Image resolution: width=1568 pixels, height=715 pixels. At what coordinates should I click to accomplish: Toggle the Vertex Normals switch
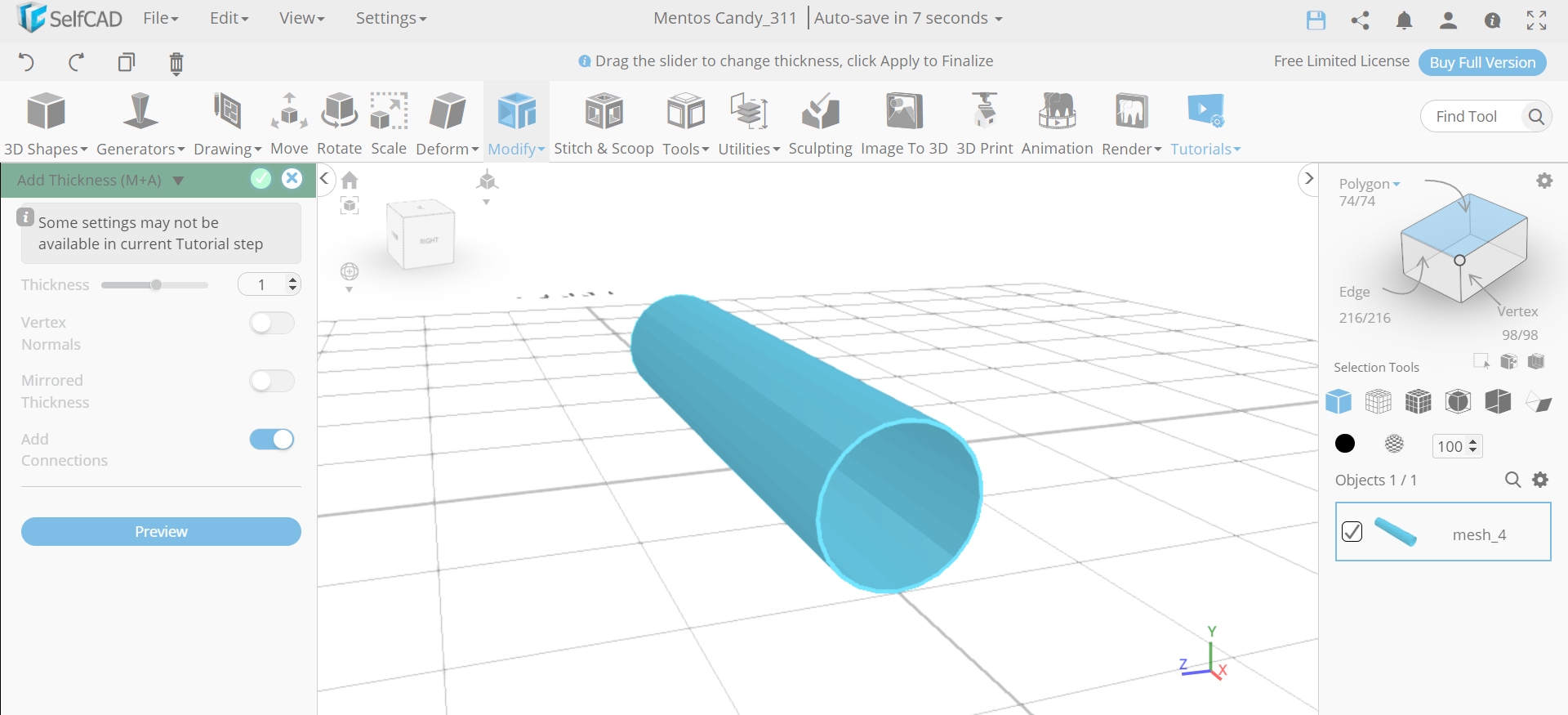pos(272,324)
